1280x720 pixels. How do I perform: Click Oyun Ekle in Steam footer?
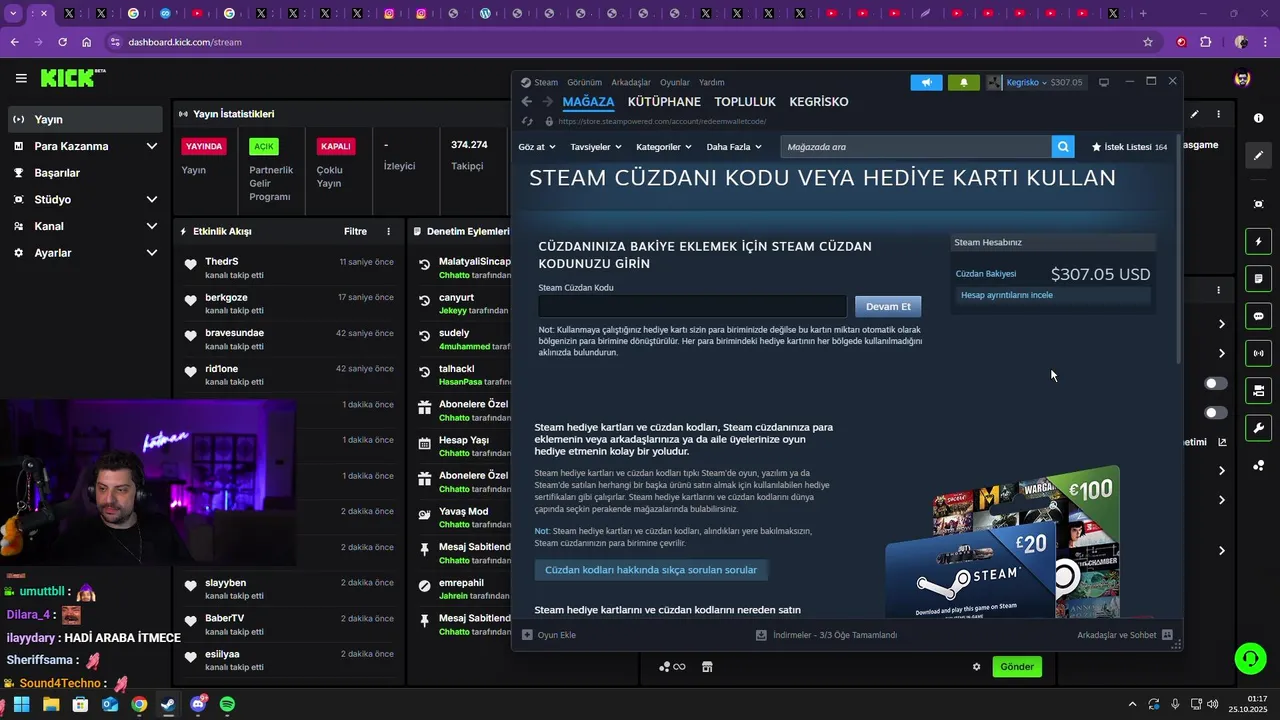[549, 635]
